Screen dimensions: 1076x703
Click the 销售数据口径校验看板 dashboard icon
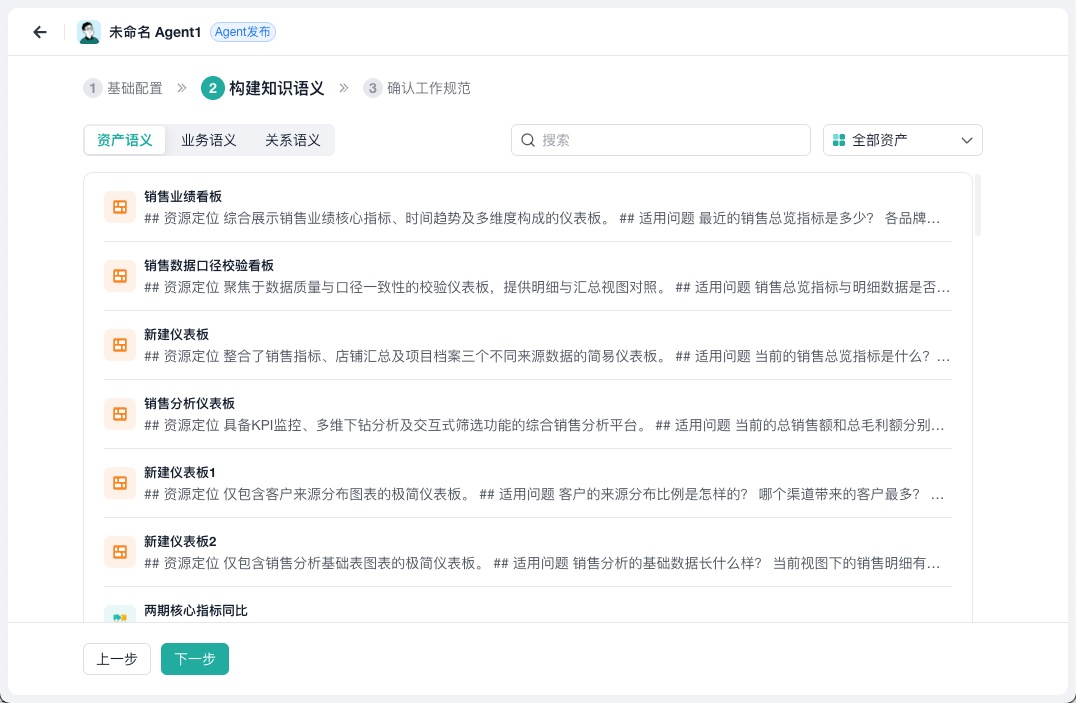120,276
